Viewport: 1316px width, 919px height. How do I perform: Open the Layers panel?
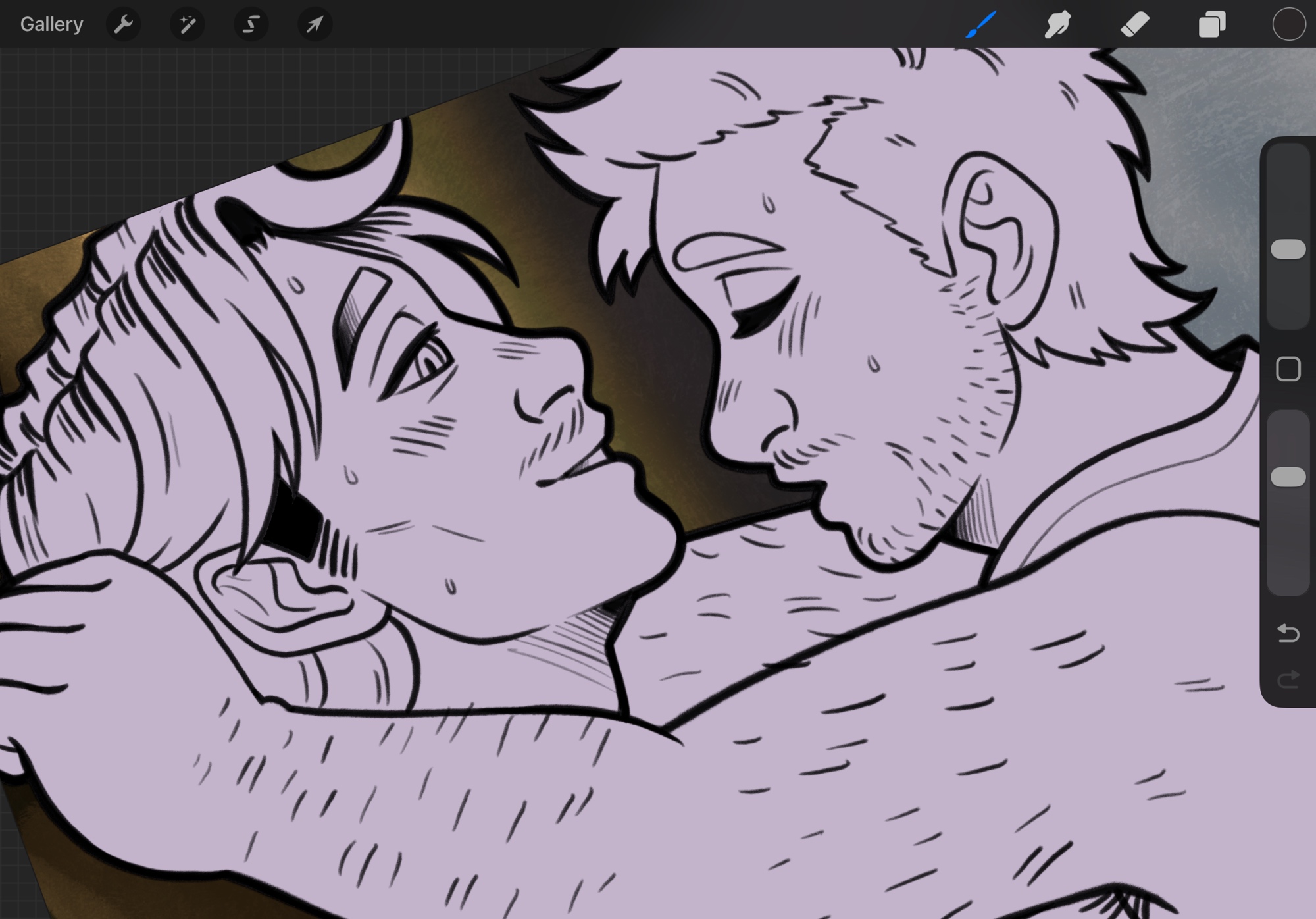tap(1211, 24)
